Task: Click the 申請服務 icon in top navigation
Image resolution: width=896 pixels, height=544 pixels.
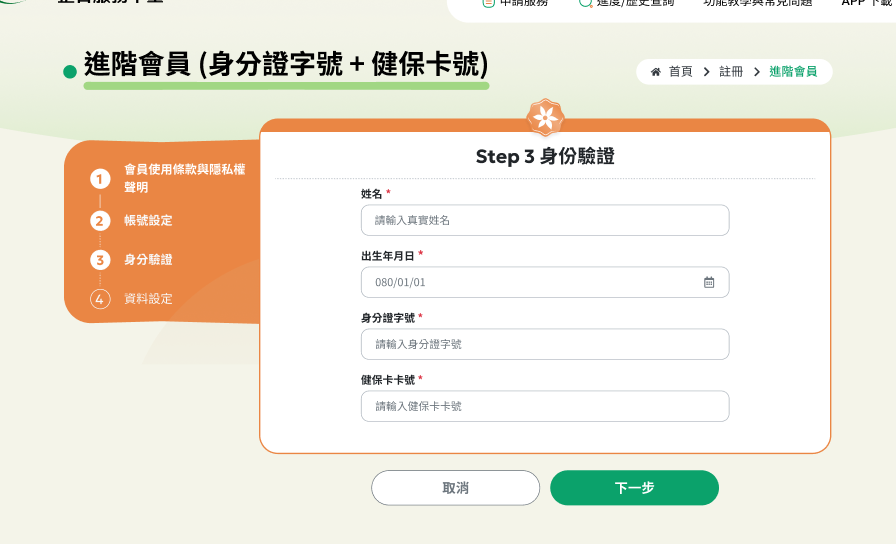Action: [489, 3]
